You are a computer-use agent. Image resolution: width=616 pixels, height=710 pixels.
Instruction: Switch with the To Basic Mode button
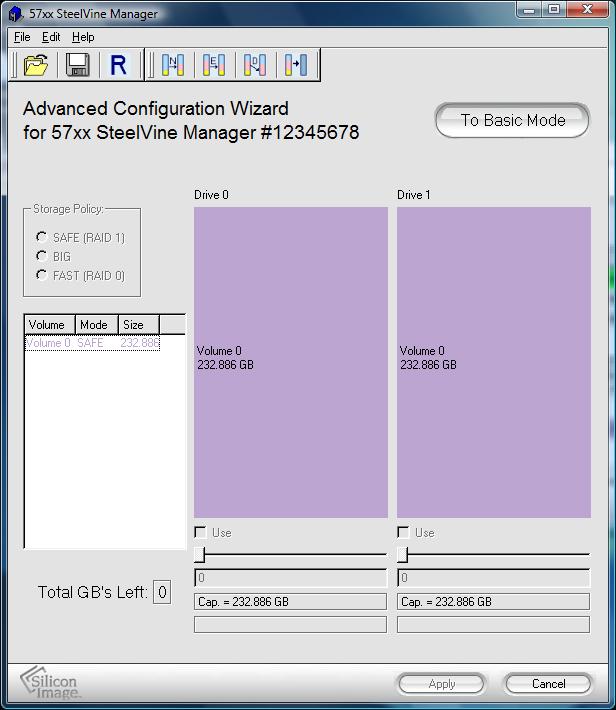pyautogui.click(x=512, y=120)
